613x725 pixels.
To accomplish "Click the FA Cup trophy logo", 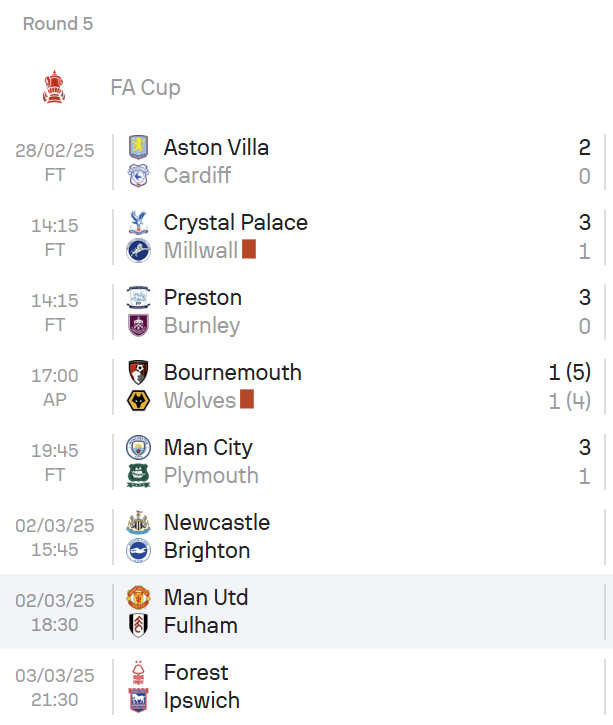I will (x=53, y=87).
